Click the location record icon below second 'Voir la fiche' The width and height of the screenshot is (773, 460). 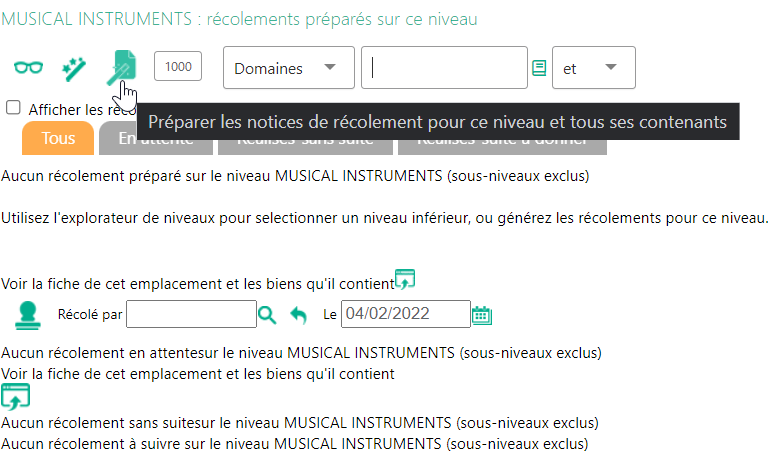pos(15,397)
